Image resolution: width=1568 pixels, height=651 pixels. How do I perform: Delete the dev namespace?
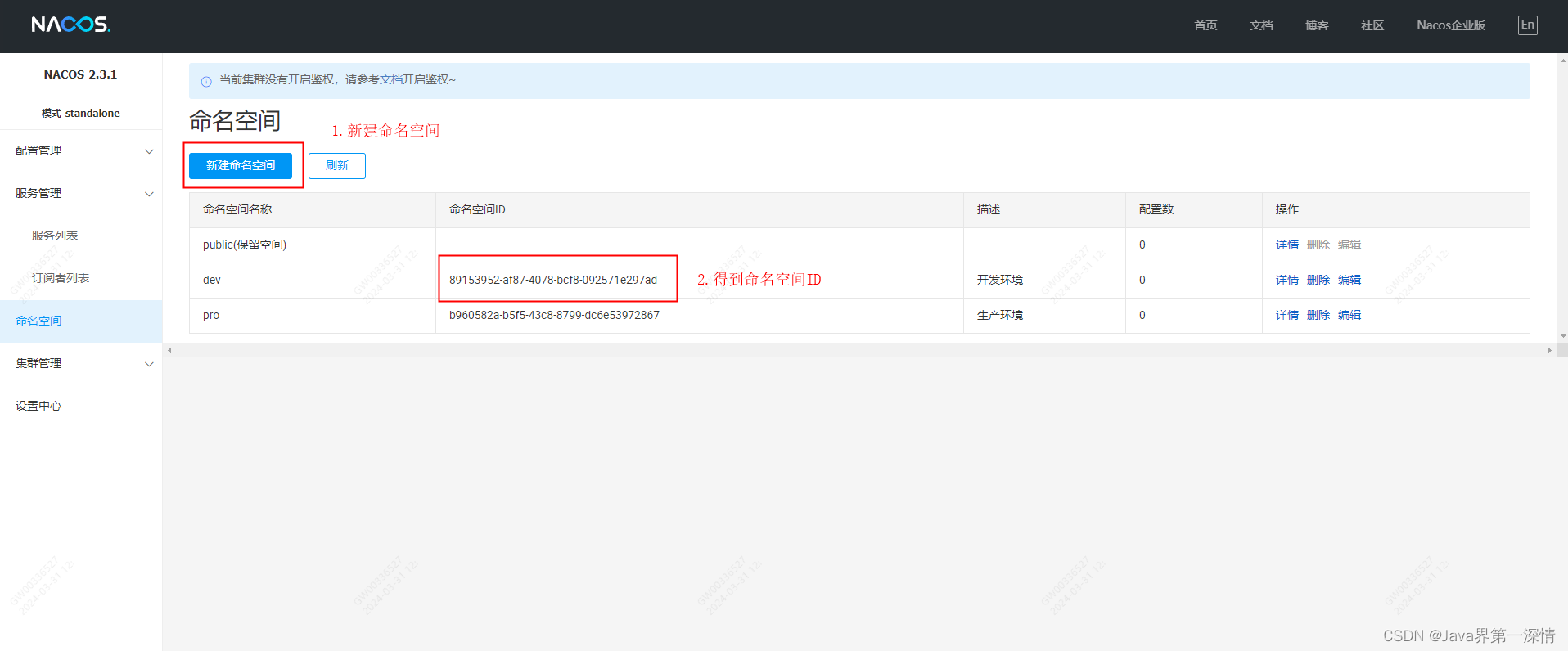(x=1318, y=280)
